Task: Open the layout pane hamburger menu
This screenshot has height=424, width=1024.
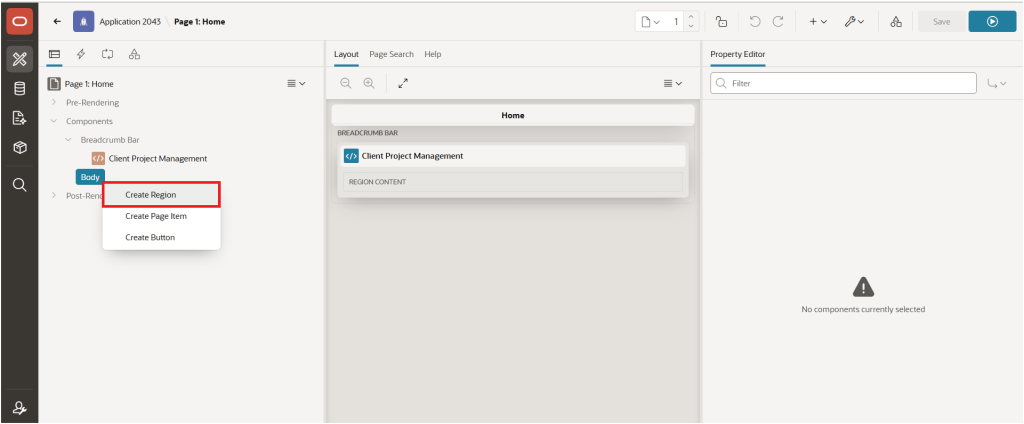Action: tap(673, 83)
